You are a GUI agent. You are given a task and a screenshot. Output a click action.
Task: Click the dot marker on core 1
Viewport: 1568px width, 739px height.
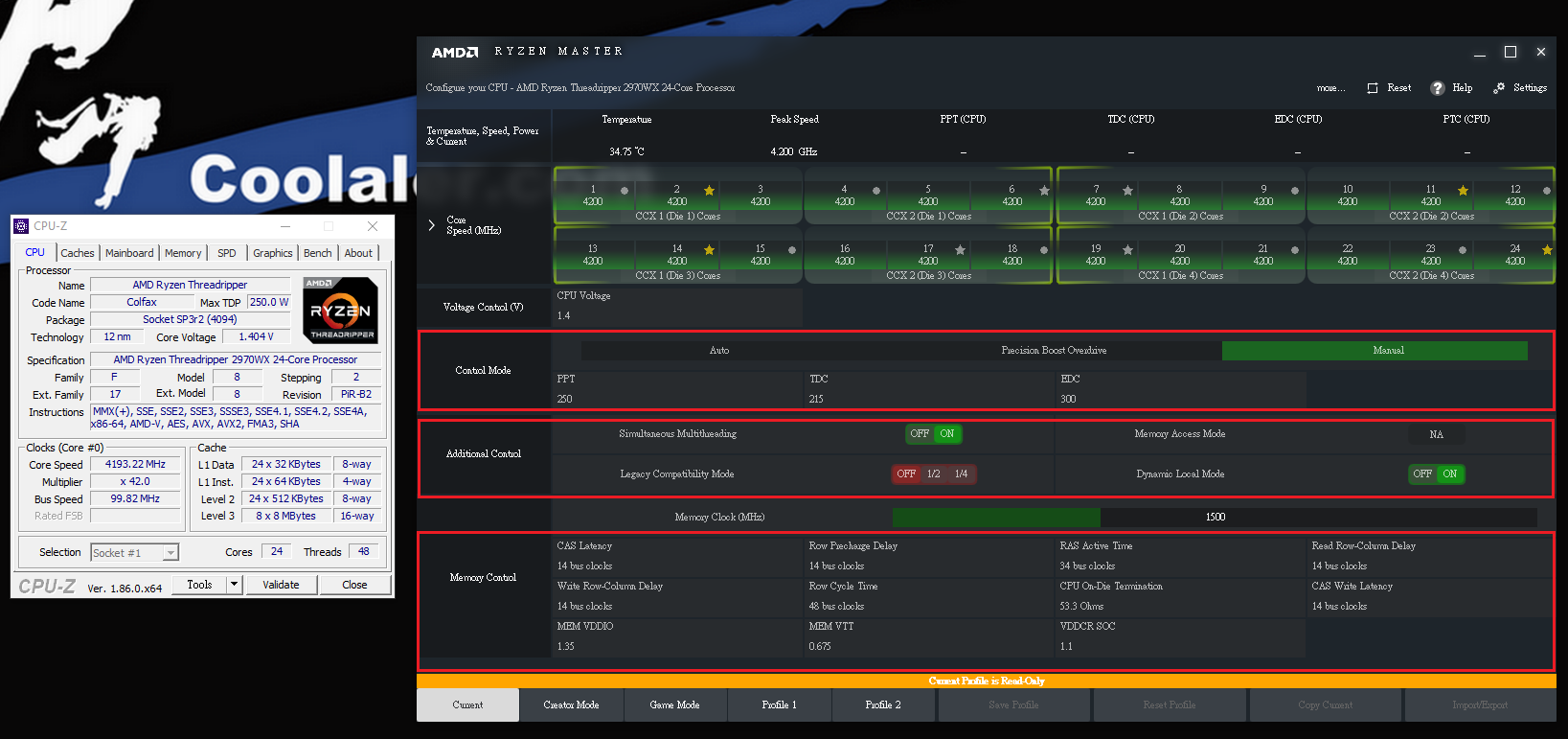(x=625, y=191)
